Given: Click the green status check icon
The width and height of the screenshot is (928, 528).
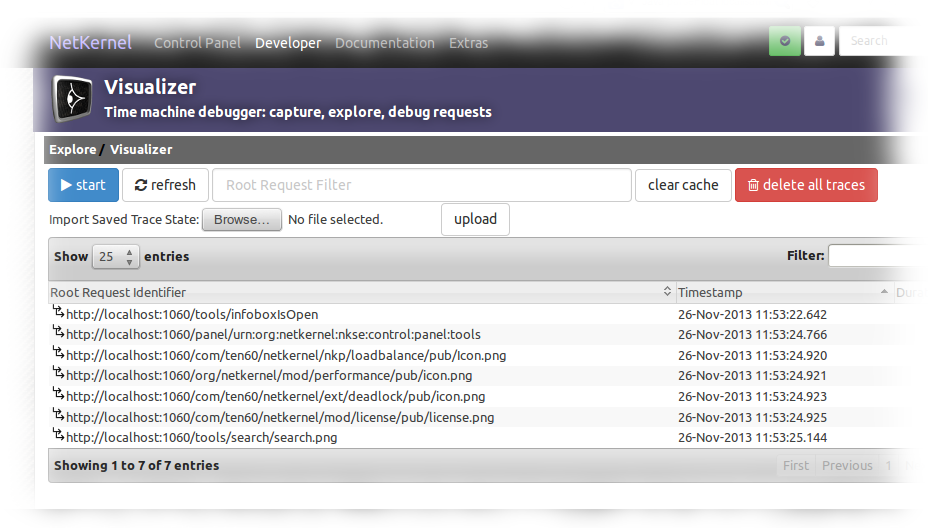Looking at the screenshot, I should (785, 41).
